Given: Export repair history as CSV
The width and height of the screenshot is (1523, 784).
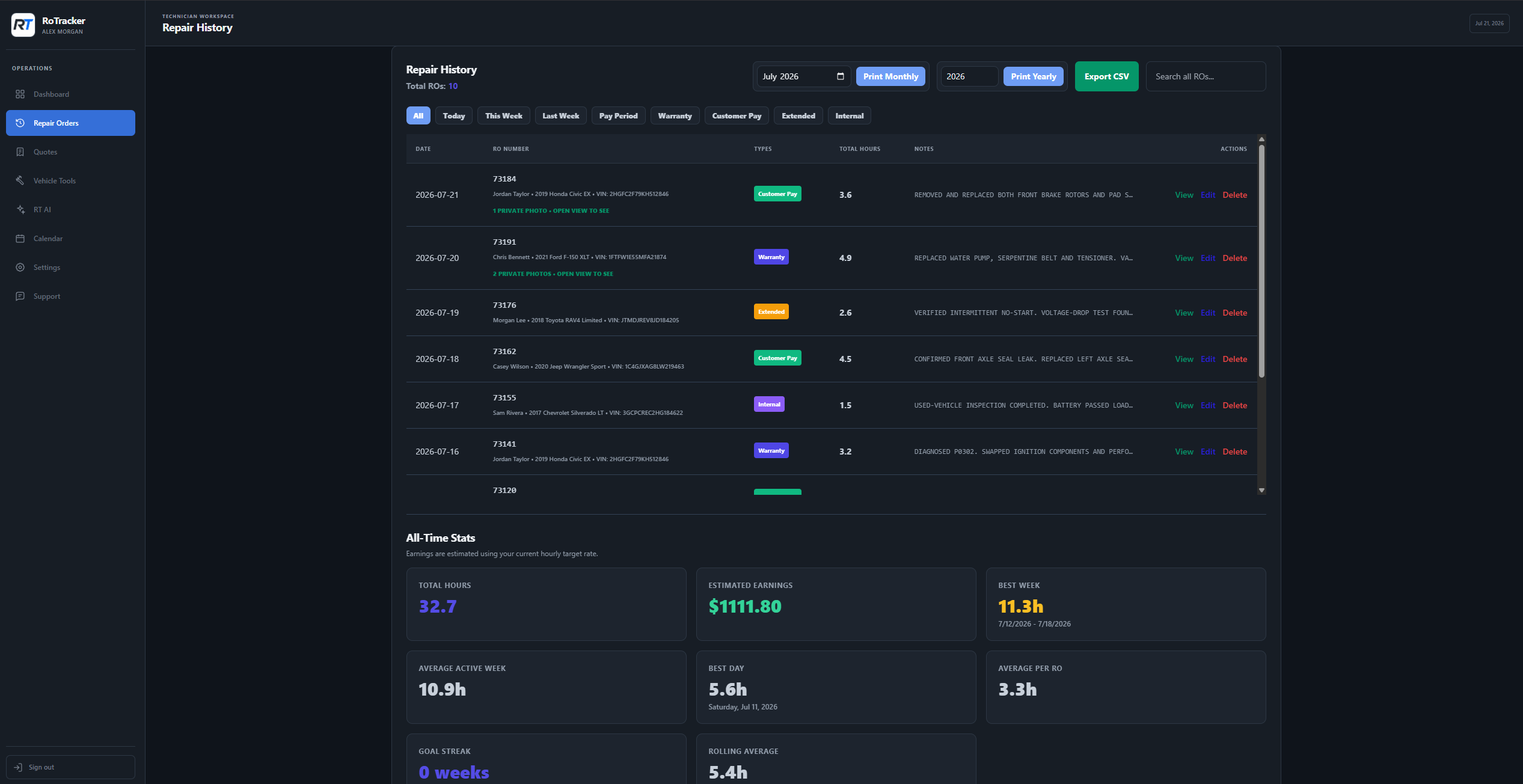Looking at the screenshot, I should (x=1106, y=76).
